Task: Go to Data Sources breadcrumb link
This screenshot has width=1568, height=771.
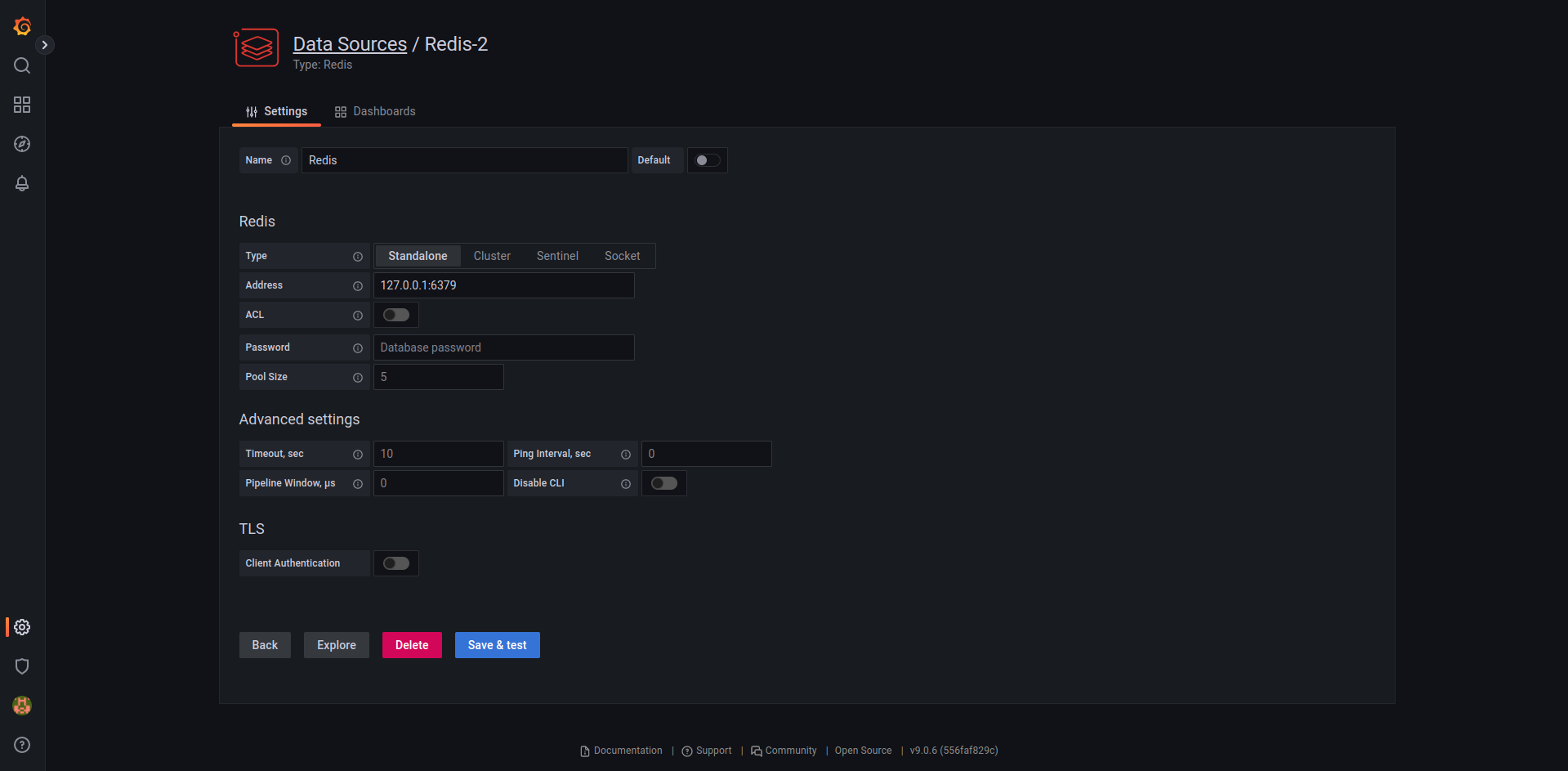Action: (350, 44)
